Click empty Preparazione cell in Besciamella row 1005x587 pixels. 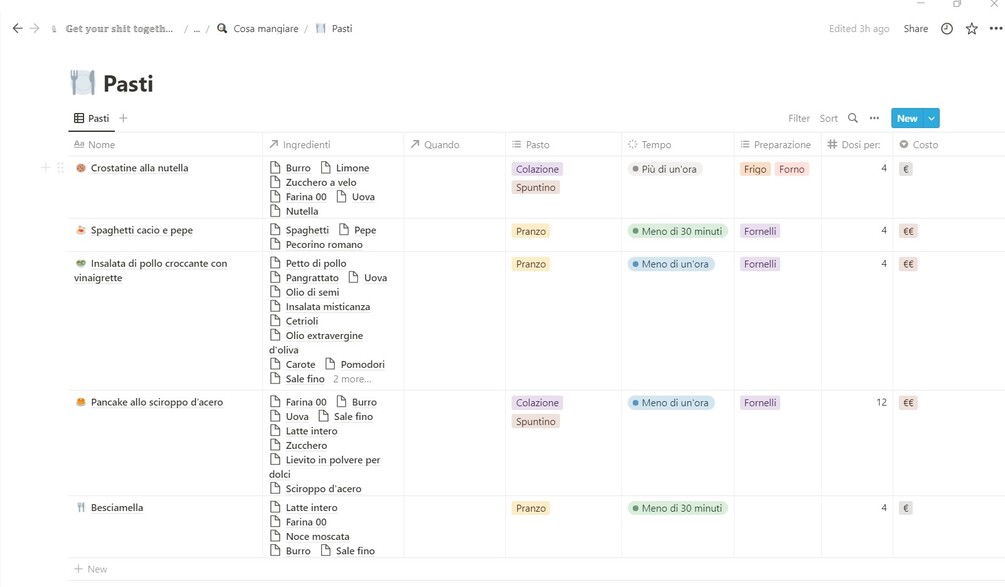[777, 527]
